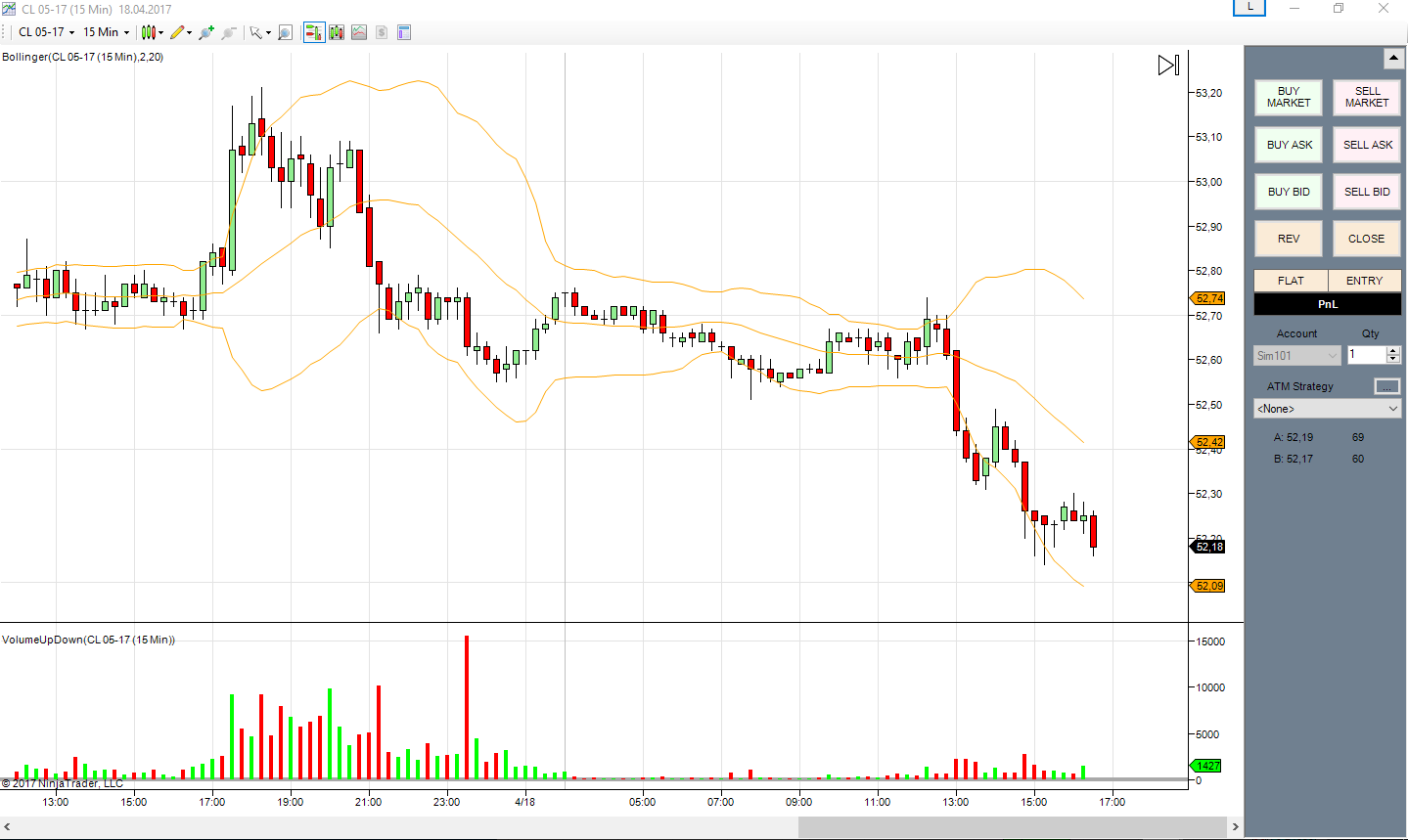This screenshot has height=840, width=1408.
Task: Click the greyed zoom out magnifier icon
Action: click(229, 32)
